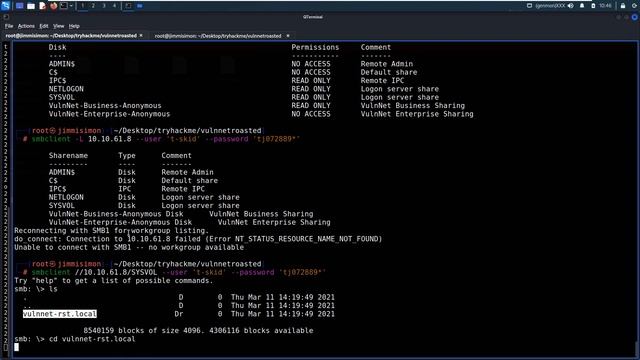Click the Permissions column header
Image resolution: width=640 pixels, height=360 pixels.
[315, 47]
